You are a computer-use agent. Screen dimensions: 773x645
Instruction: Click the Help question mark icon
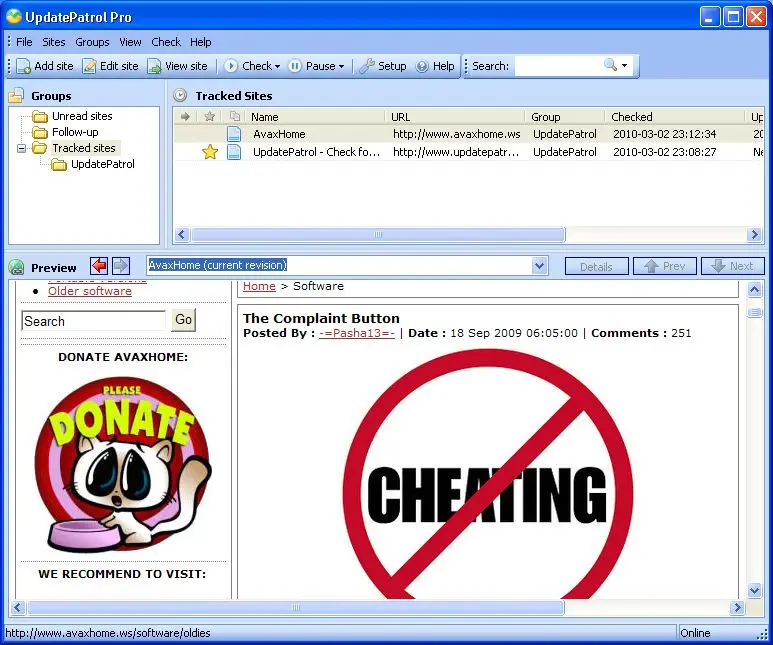tap(422, 66)
